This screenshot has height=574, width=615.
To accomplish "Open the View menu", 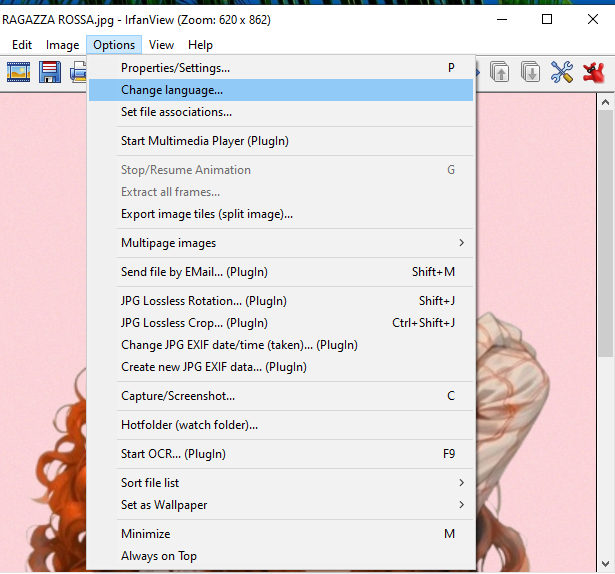I will [x=161, y=45].
